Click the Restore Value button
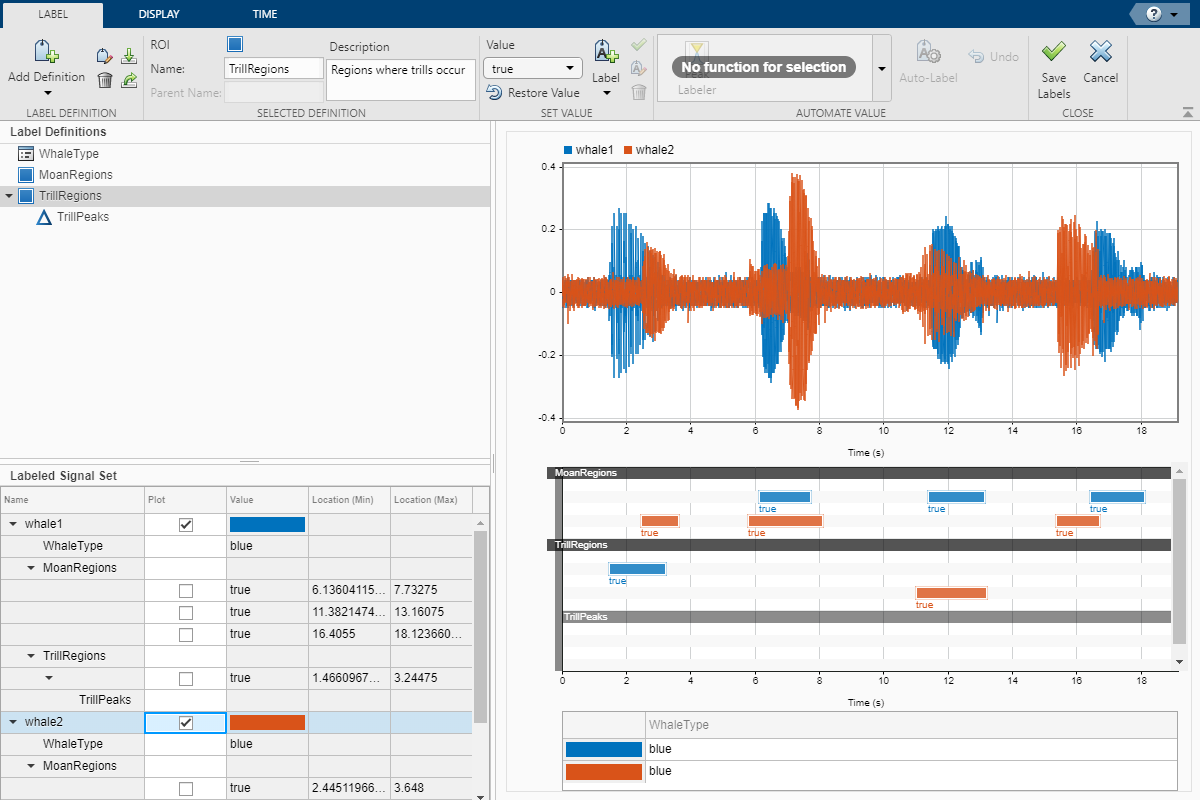 click(x=533, y=93)
